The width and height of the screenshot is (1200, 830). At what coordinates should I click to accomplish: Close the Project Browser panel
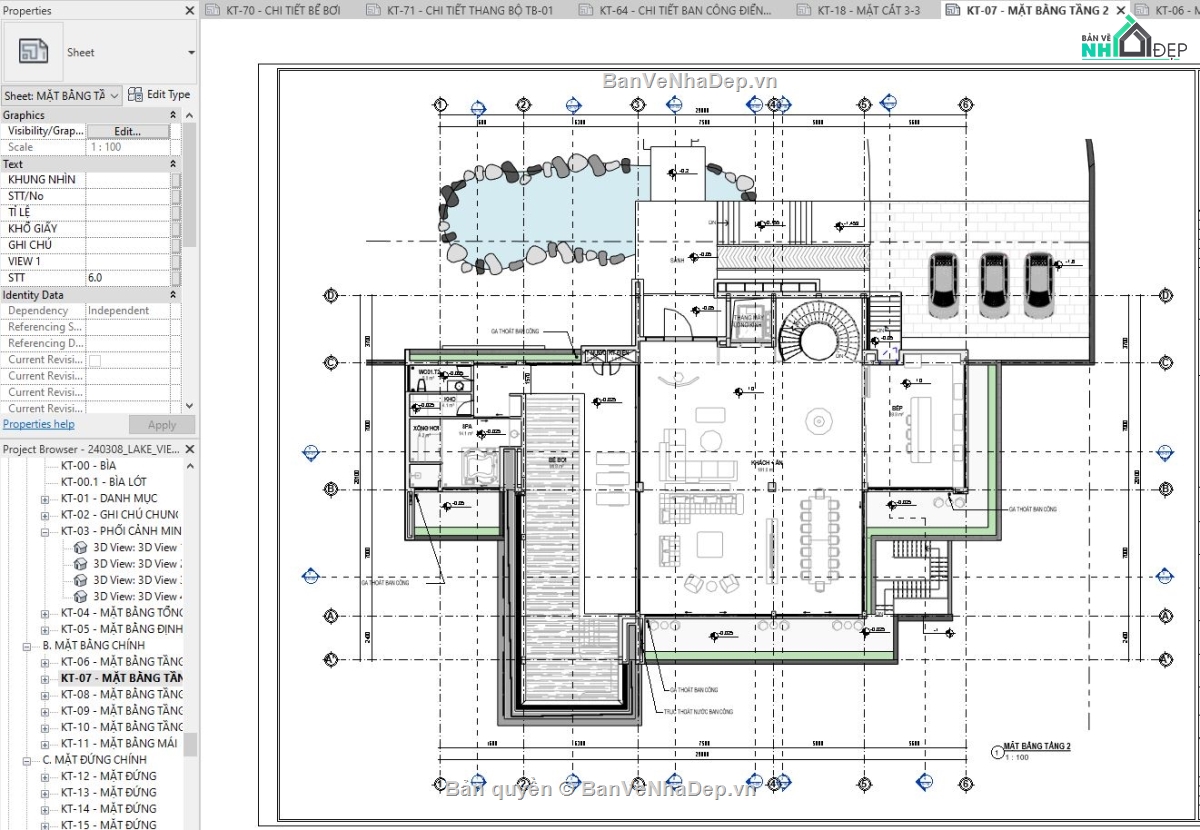190,449
